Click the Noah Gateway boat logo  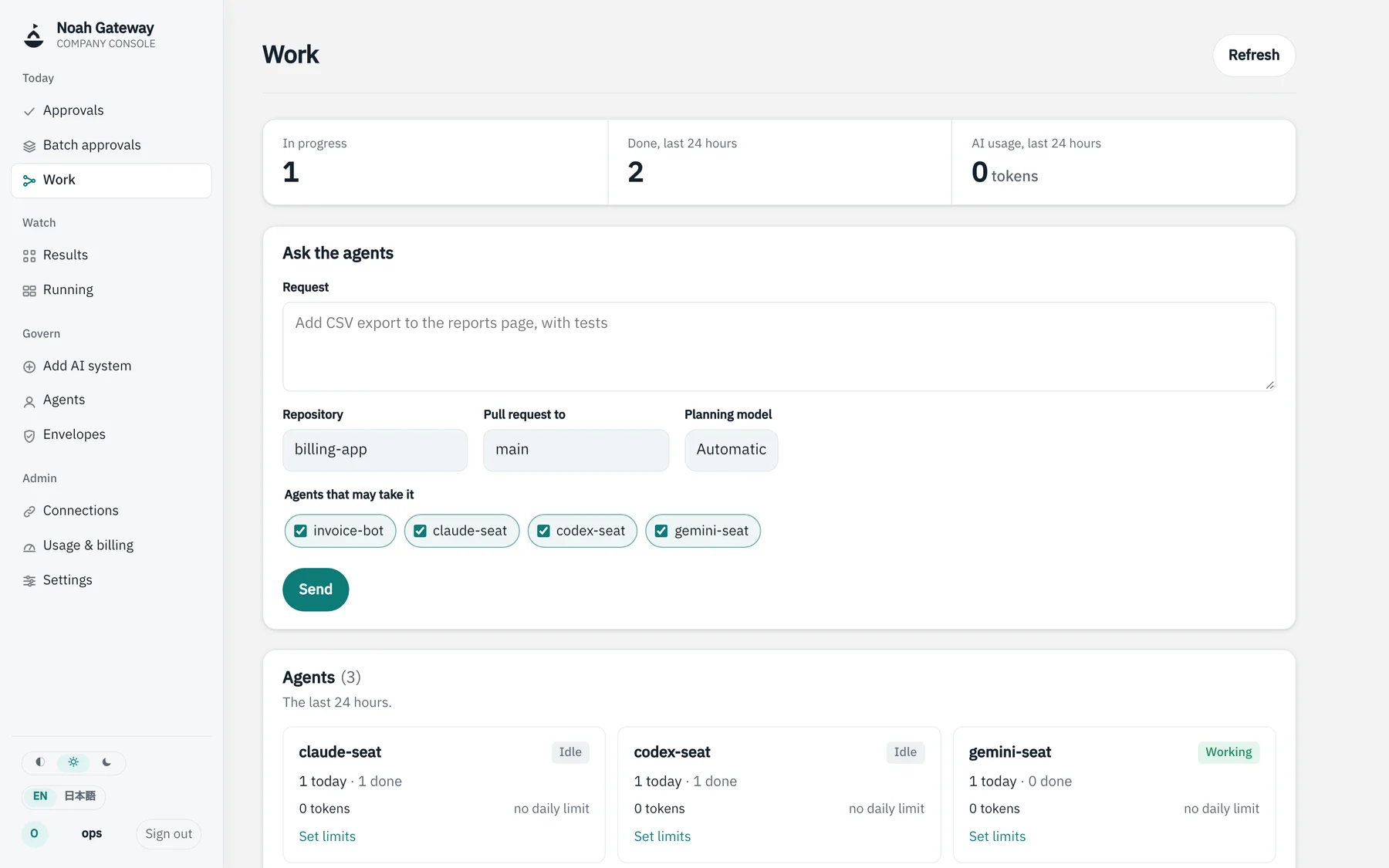[34, 35]
